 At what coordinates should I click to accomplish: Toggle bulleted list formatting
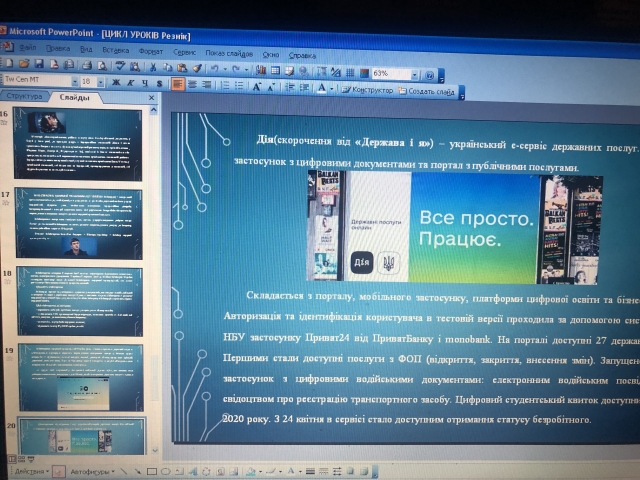pyautogui.click(x=239, y=86)
